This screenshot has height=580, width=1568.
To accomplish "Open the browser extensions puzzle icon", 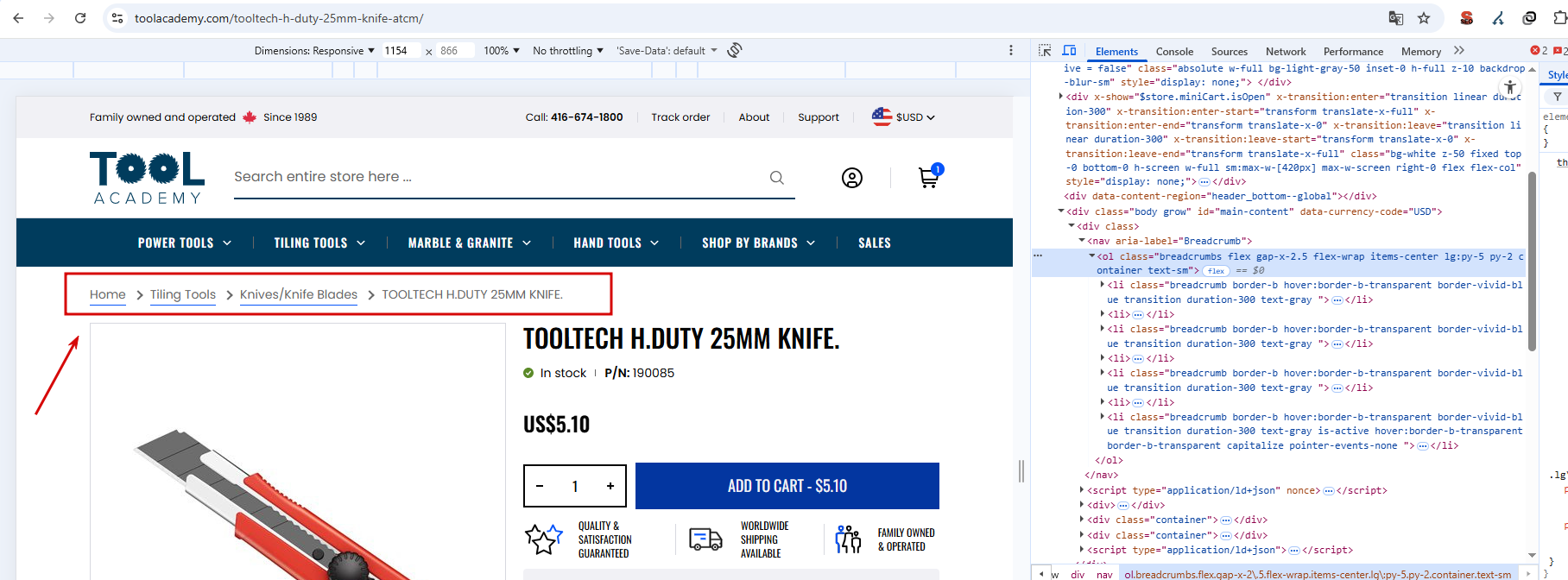I will click(x=1559, y=18).
